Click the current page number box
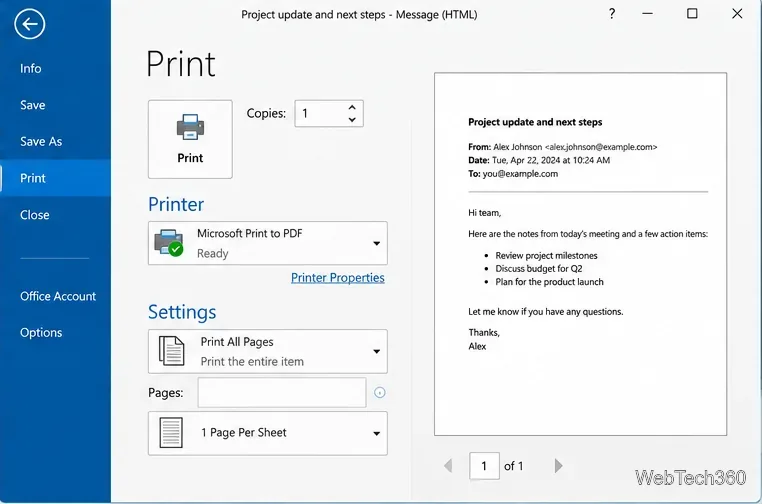This screenshot has height=504, width=762. 484,466
